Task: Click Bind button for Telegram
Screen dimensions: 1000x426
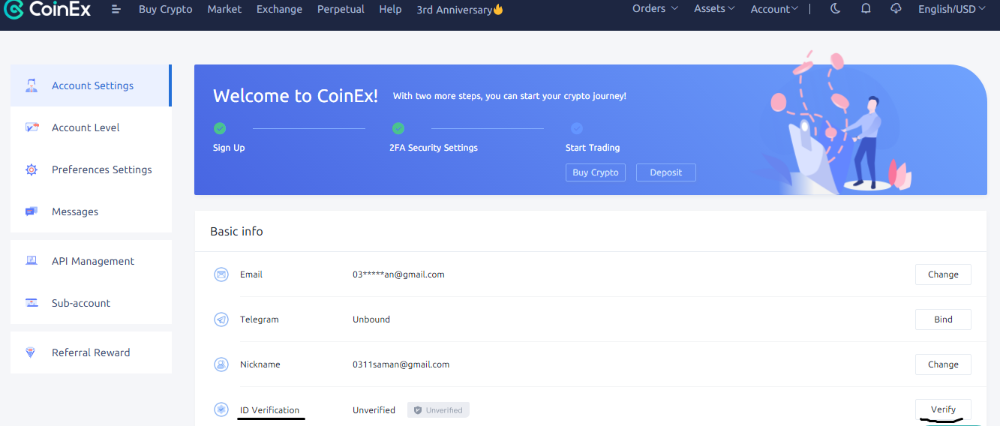Action: coord(943,320)
